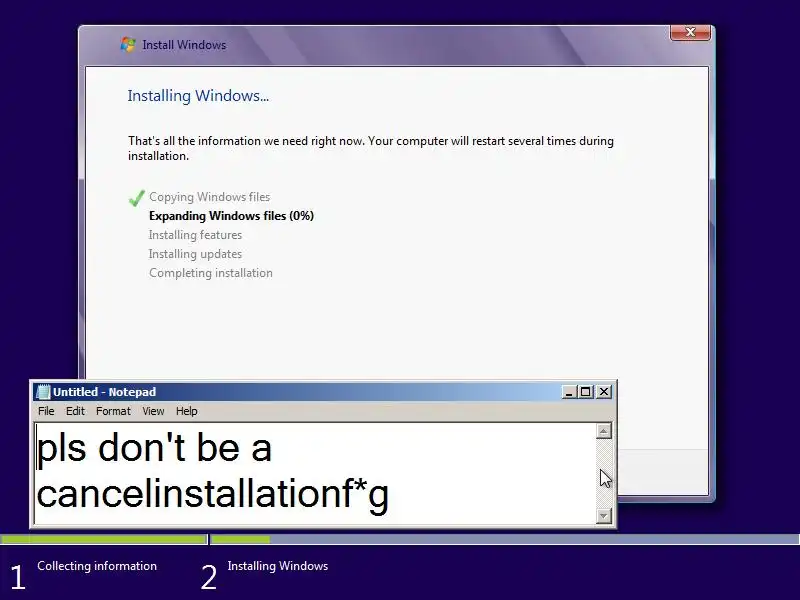Image resolution: width=800 pixels, height=600 pixels.
Task: Click the Install Windows title text
Action: click(x=184, y=45)
